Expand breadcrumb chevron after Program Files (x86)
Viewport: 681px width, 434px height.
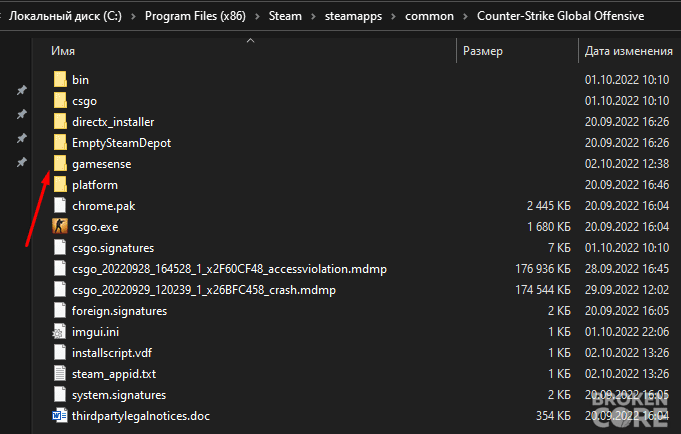pos(257,16)
